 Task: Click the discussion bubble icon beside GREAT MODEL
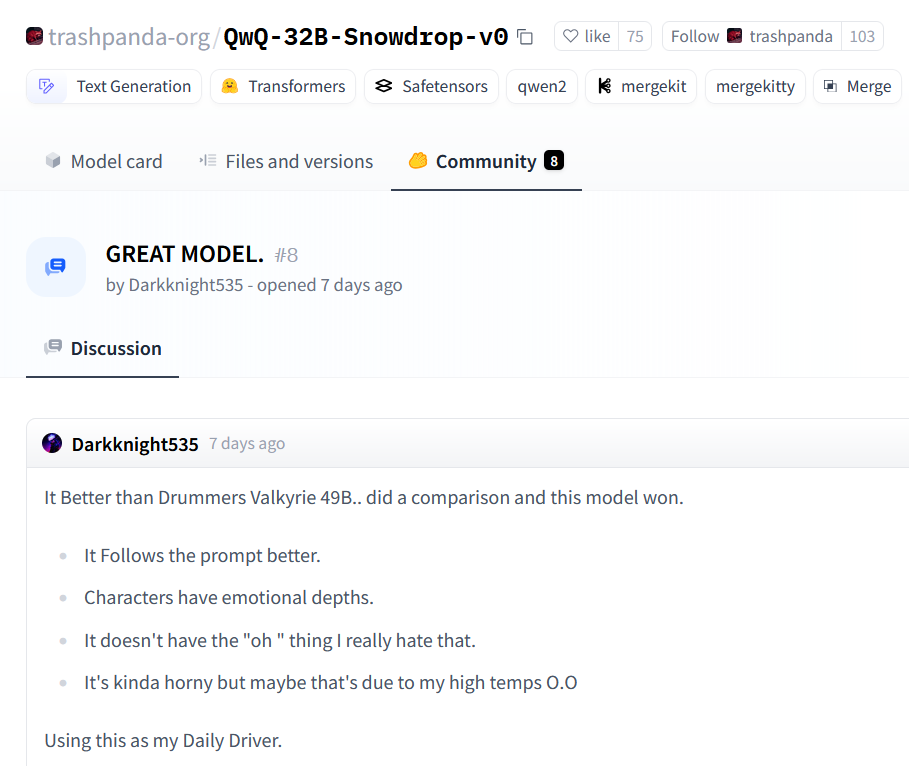coord(56,267)
